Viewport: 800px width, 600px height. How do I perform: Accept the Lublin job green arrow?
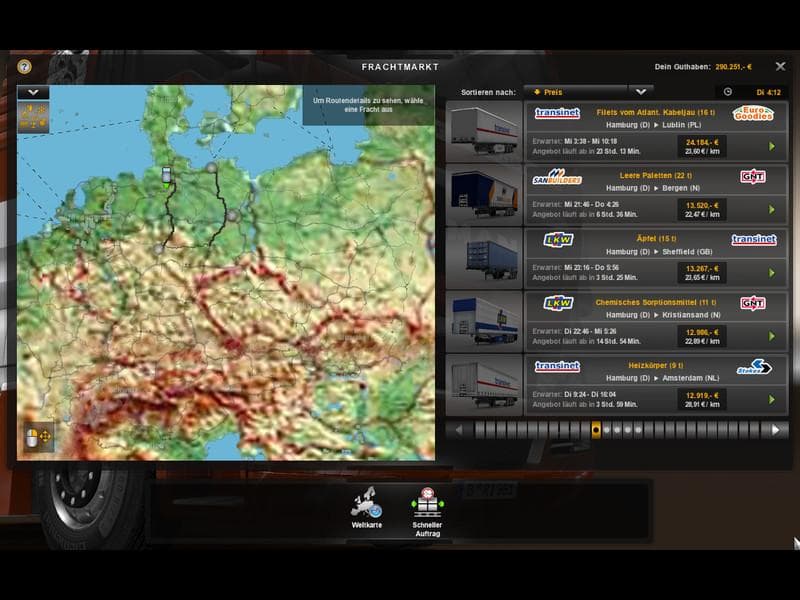pos(772,146)
